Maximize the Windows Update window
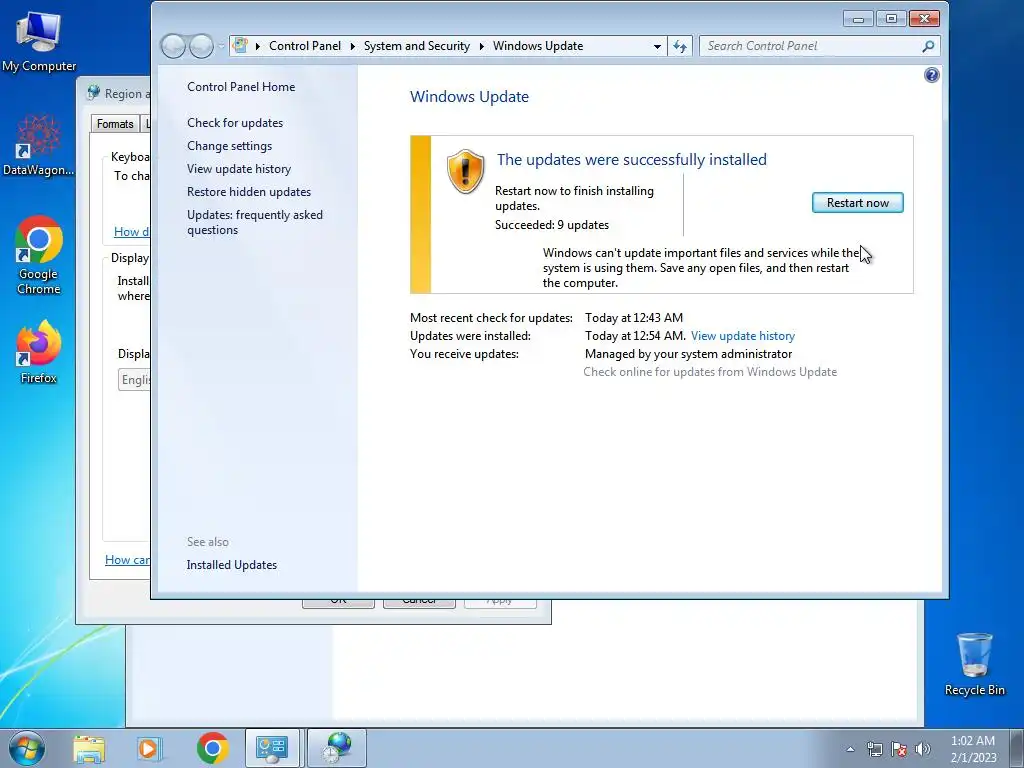 (891, 18)
